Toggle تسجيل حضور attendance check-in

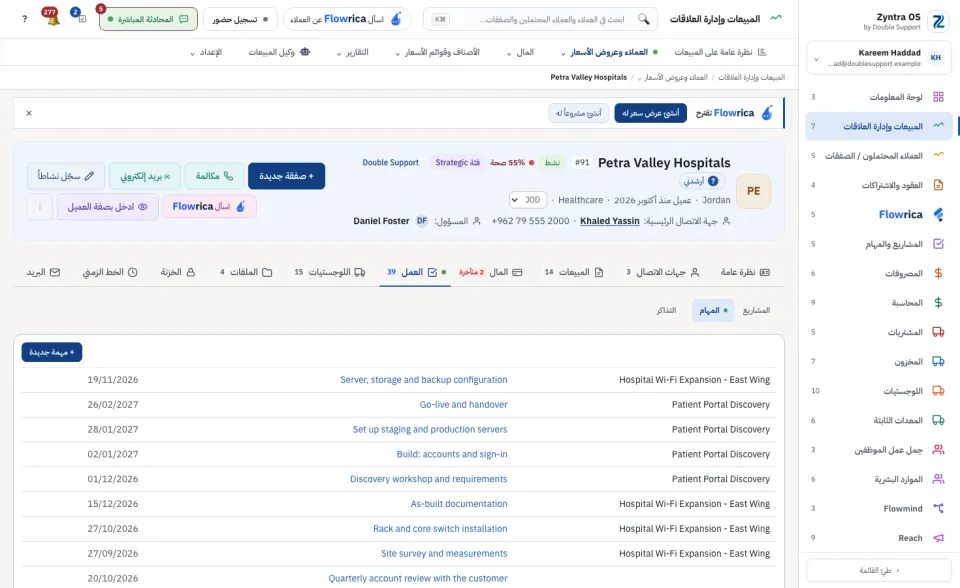click(x=240, y=19)
